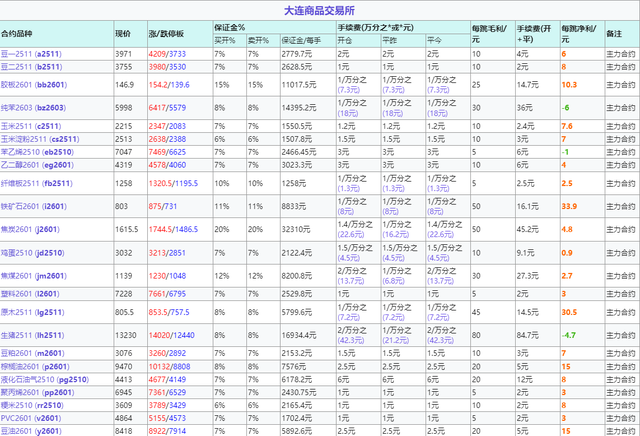Click the fee total 84.7元
The height and width of the screenshot is (436, 640).
[x=528, y=335]
